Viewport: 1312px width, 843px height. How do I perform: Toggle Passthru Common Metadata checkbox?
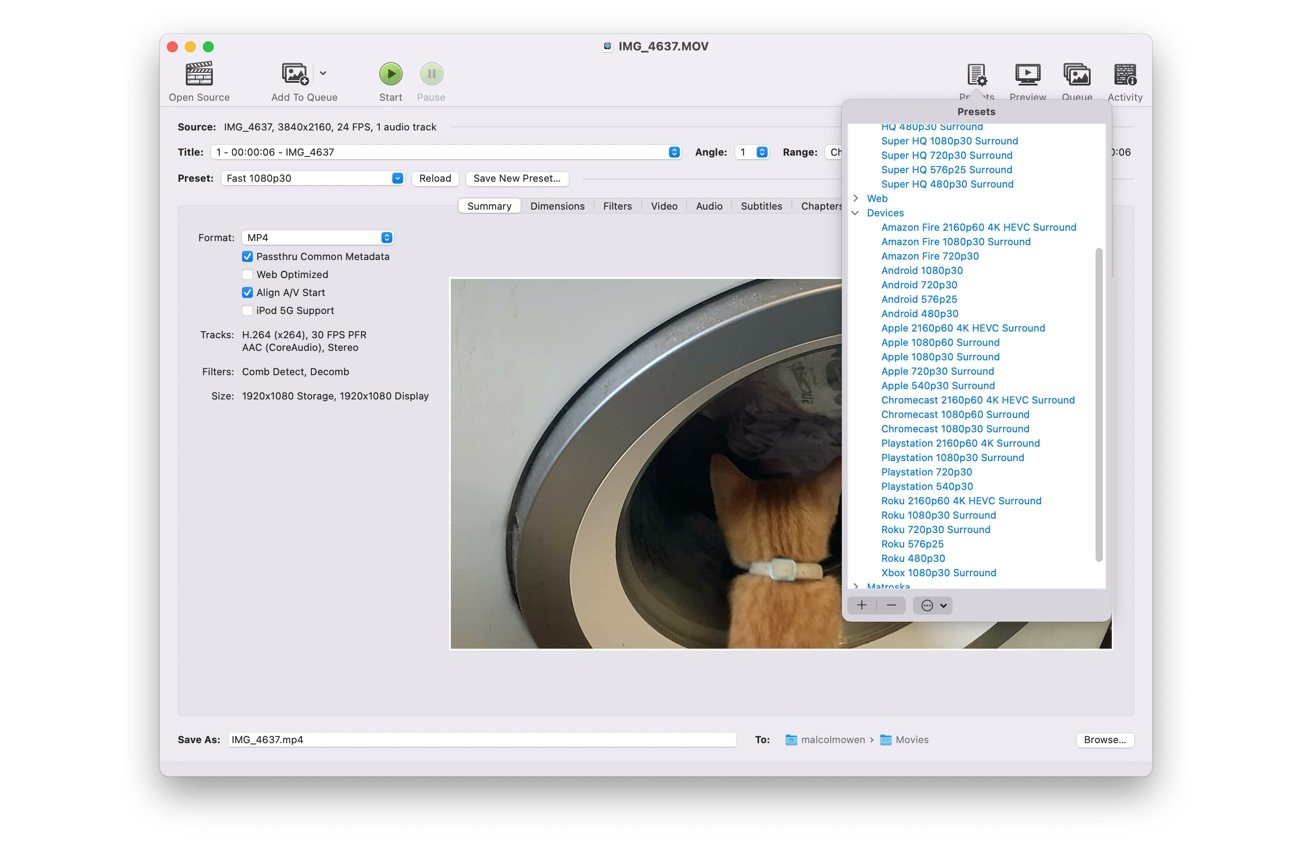(248, 257)
